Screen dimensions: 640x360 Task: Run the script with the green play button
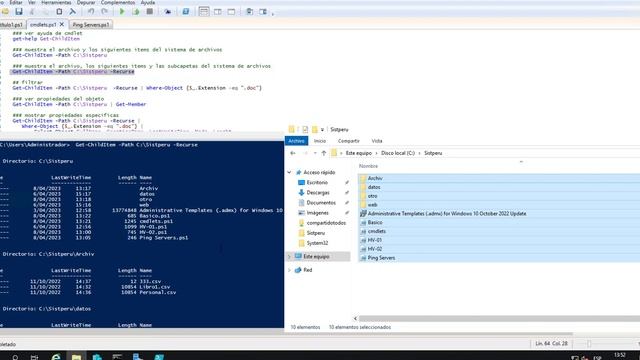tap(122, 11)
